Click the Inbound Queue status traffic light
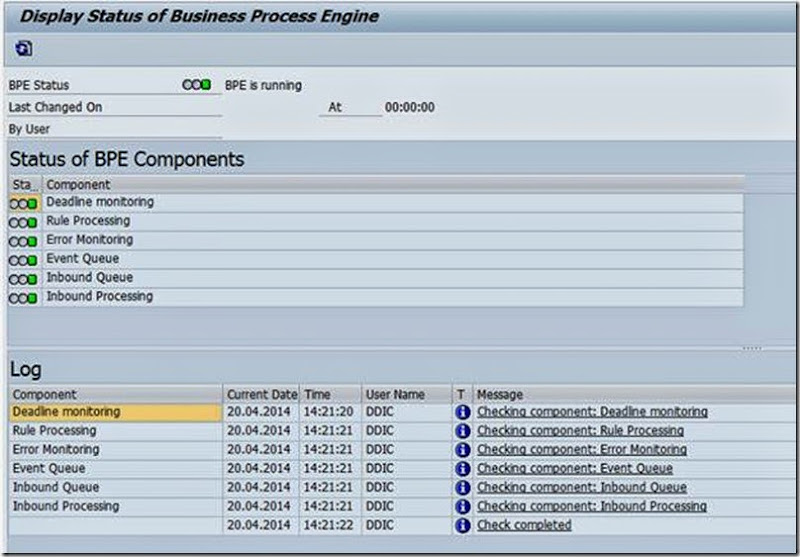This screenshot has width=800, height=557. [x=23, y=280]
